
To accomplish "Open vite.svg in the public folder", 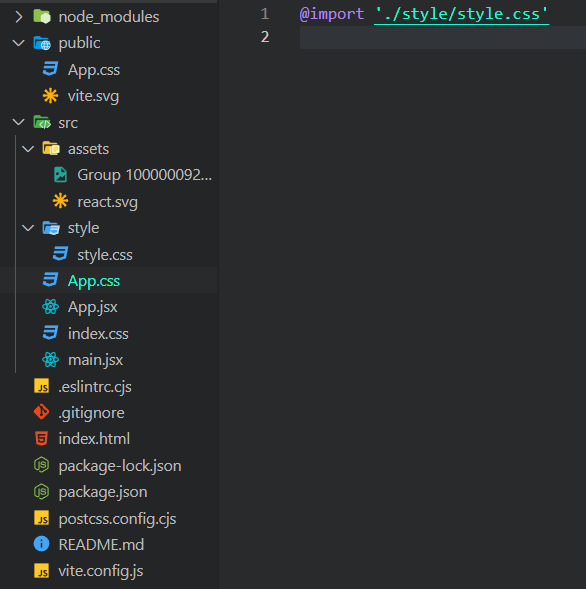I will click(x=93, y=96).
